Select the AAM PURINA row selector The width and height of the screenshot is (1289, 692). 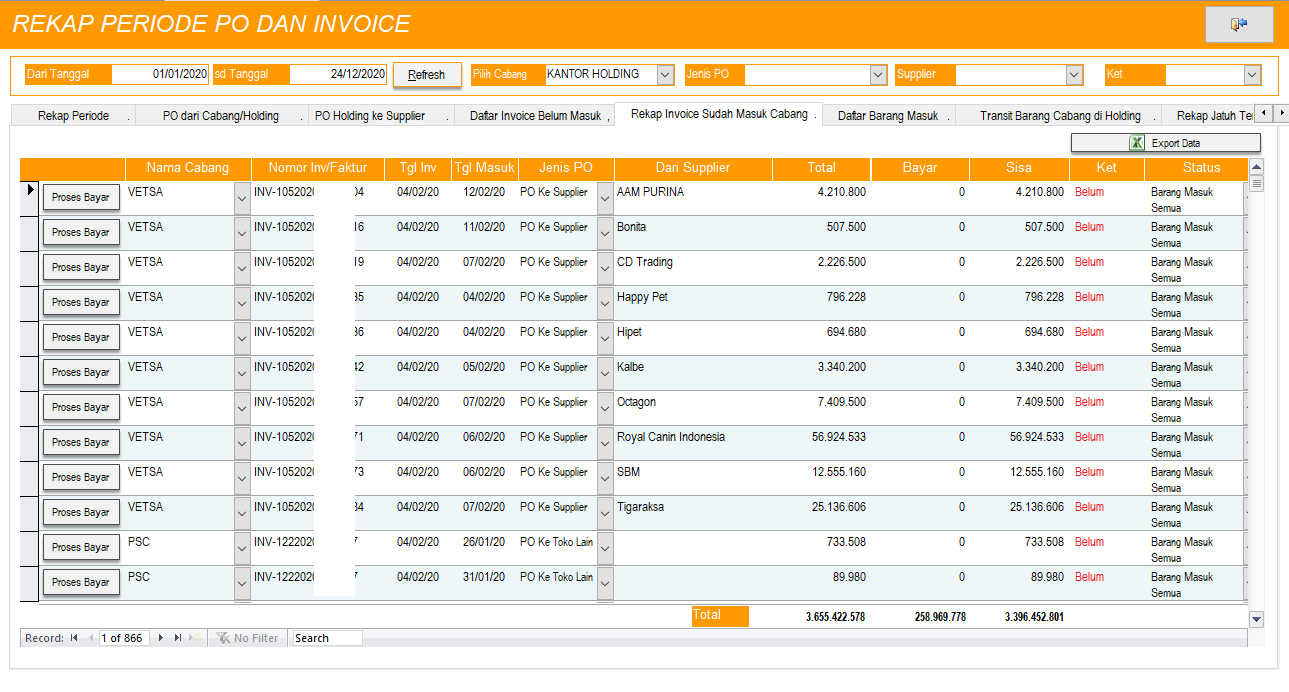tap(30, 197)
